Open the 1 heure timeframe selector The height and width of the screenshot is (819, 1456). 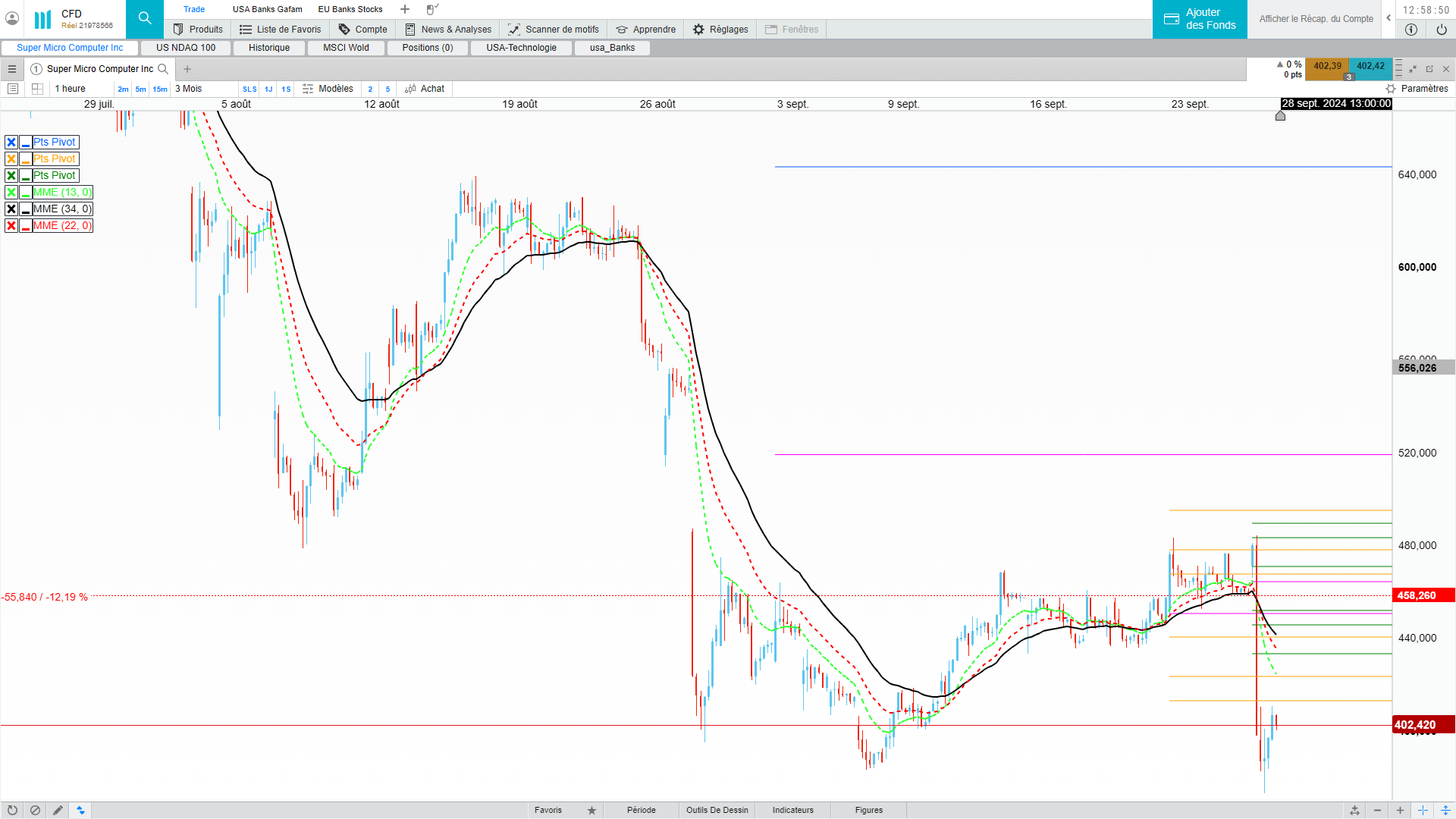point(71,89)
